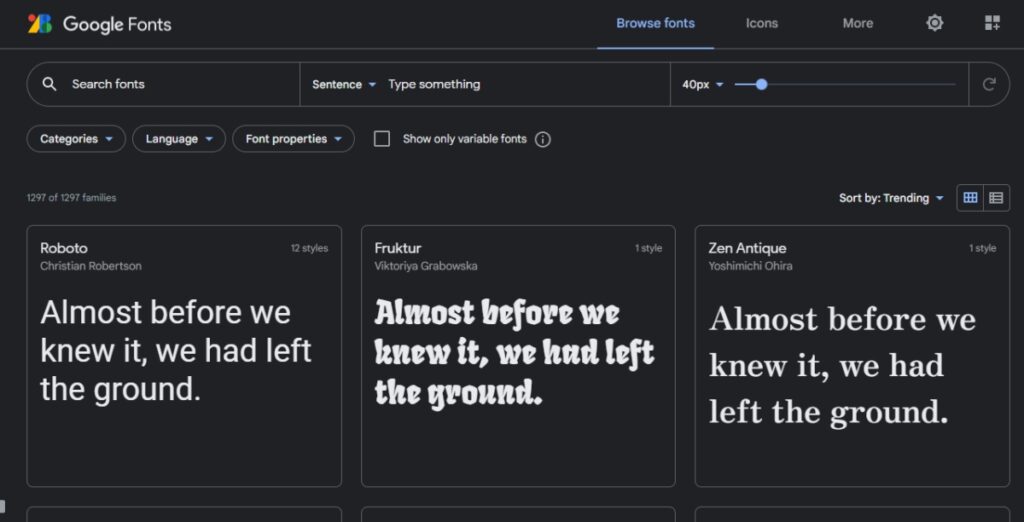Click the Google Fonts logo icon
Viewport: 1024px width, 522px height.
pos(40,23)
